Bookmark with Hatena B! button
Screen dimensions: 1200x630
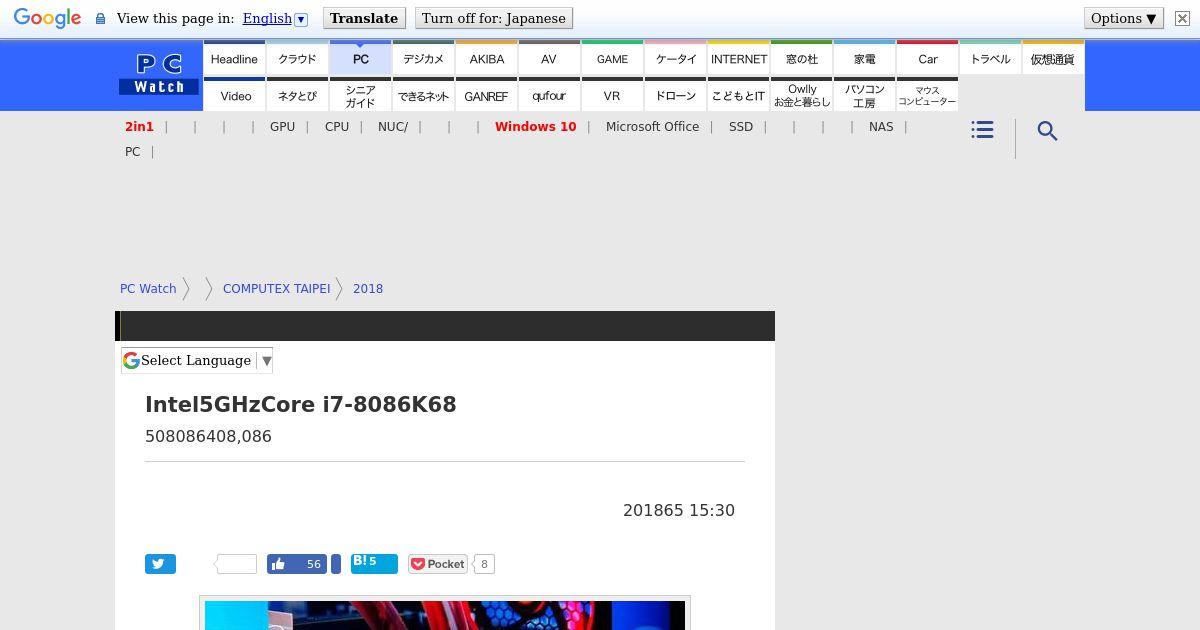pos(374,563)
